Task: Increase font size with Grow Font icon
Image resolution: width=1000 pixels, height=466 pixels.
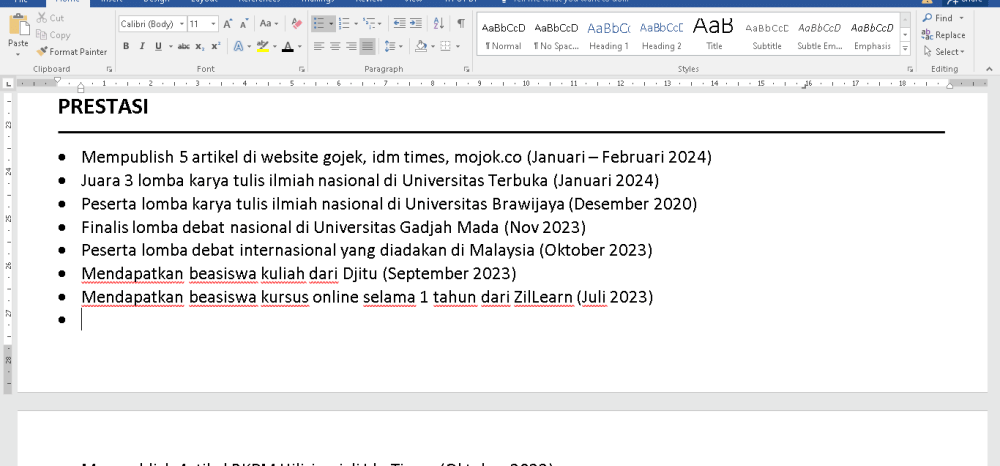Action: [228, 23]
